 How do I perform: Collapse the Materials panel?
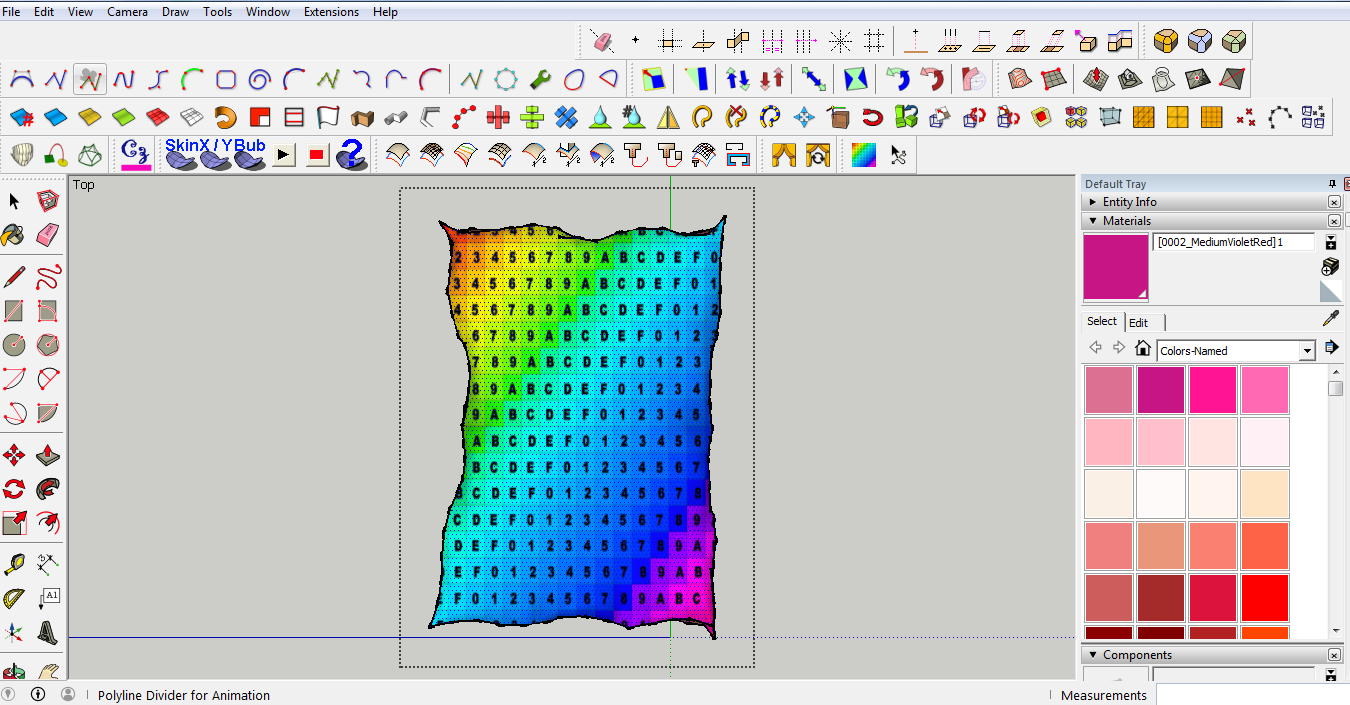(1093, 221)
